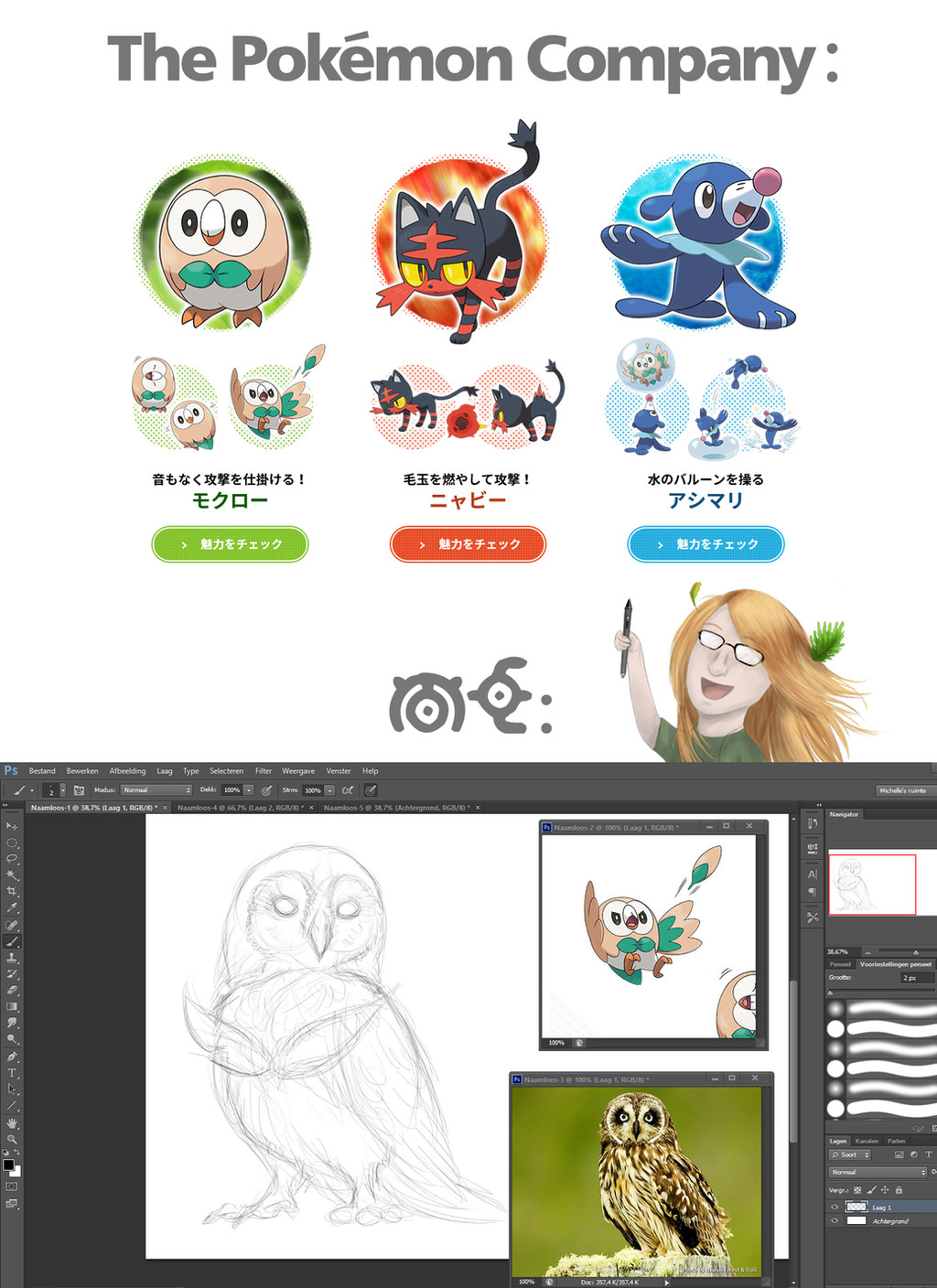Toggle tablet pressure controls opacity
The width and height of the screenshot is (937, 1288).
(266, 790)
